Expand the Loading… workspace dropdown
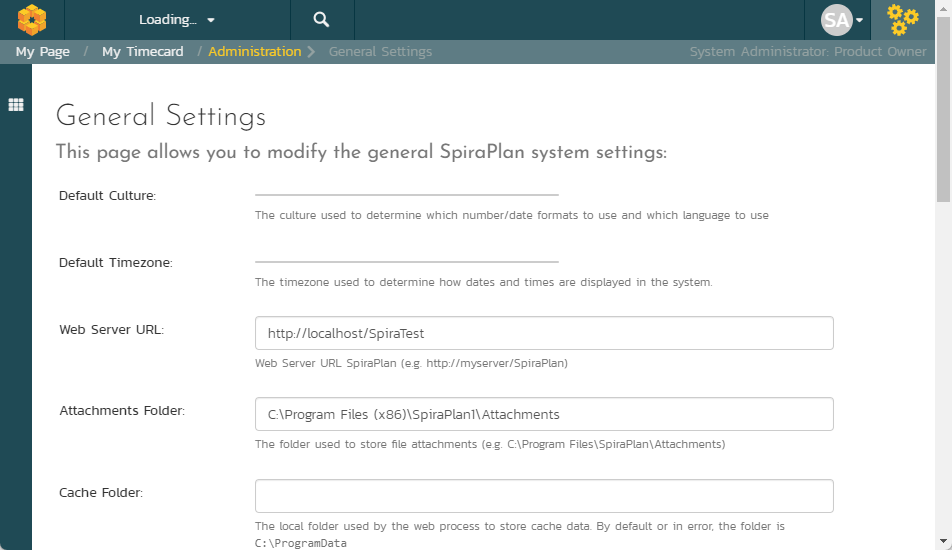Image resolution: width=952 pixels, height=550 pixels. [x=177, y=19]
